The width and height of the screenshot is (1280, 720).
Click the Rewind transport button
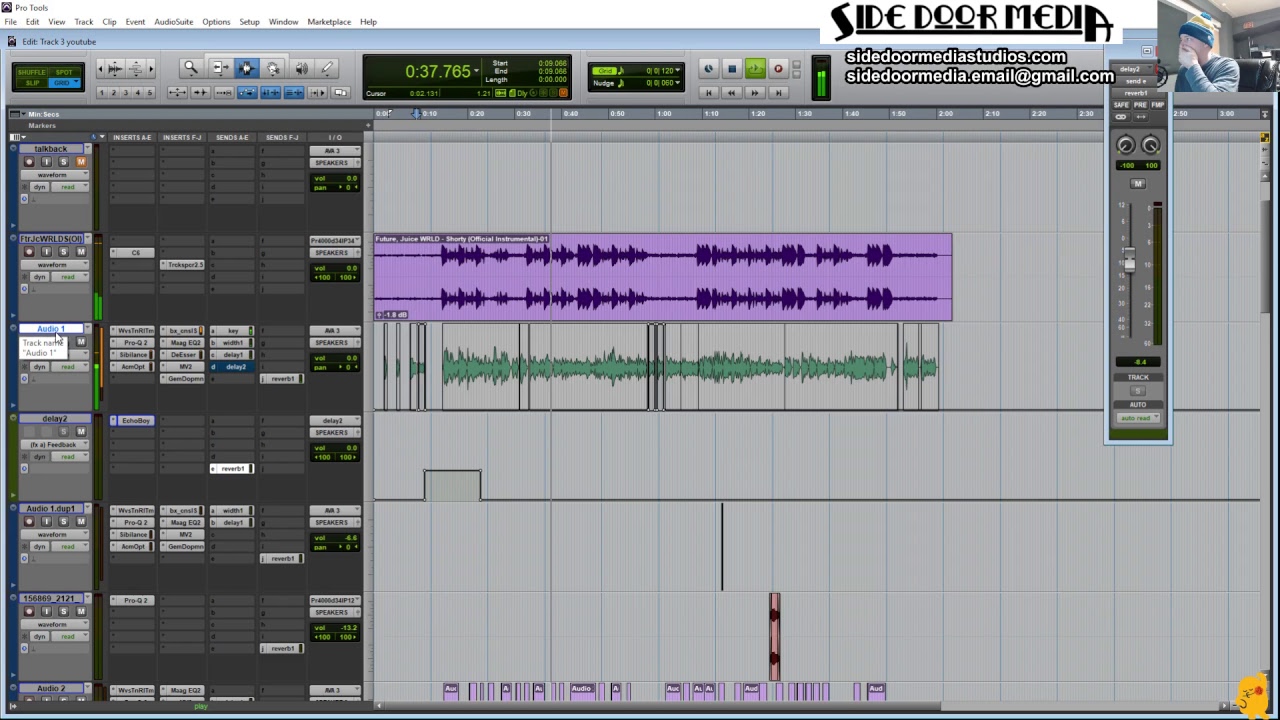(732, 92)
